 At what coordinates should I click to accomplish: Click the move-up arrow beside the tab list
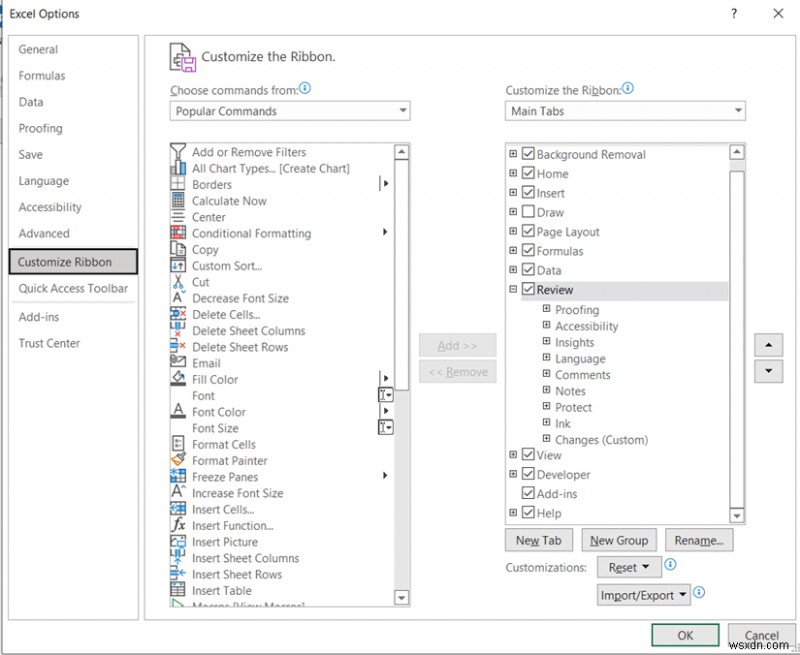(x=768, y=344)
